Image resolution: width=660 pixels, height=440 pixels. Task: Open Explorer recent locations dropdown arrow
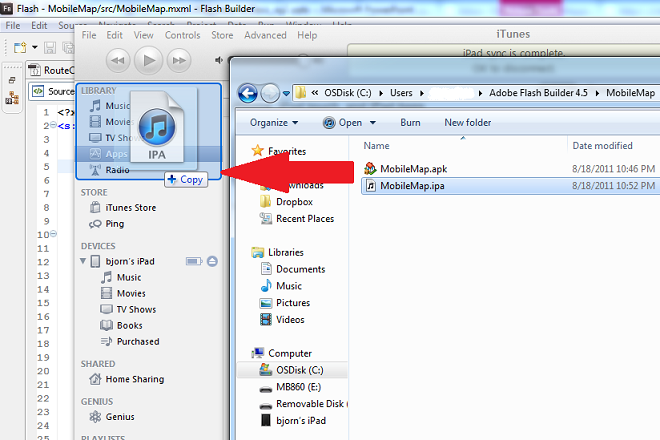(286, 93)
